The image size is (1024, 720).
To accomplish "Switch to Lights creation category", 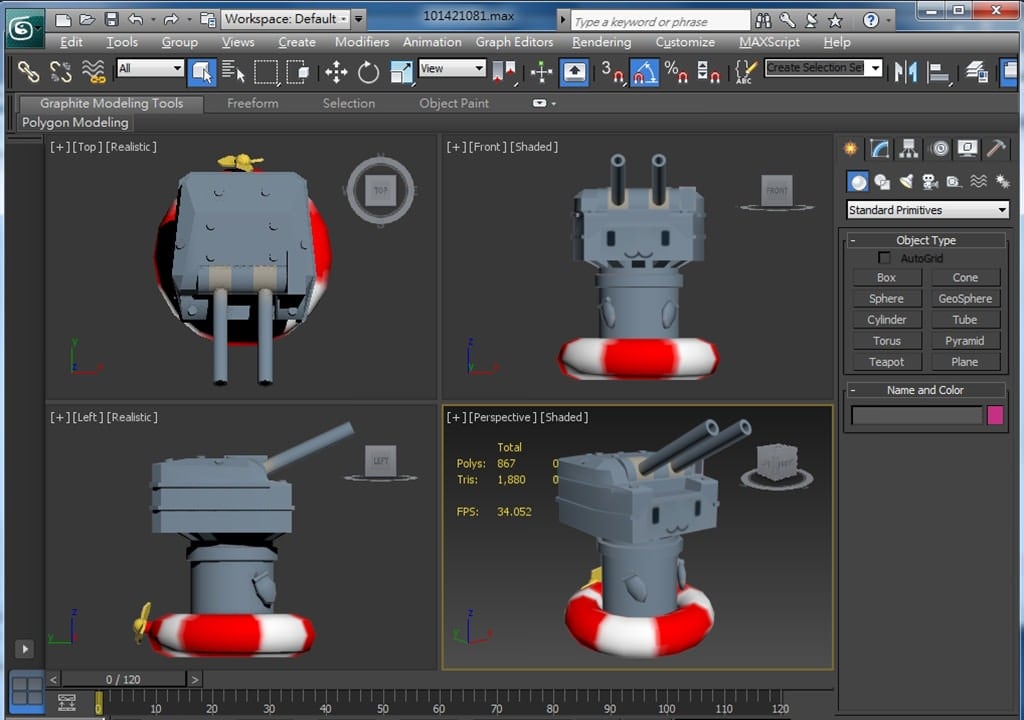I will [906, 181].
